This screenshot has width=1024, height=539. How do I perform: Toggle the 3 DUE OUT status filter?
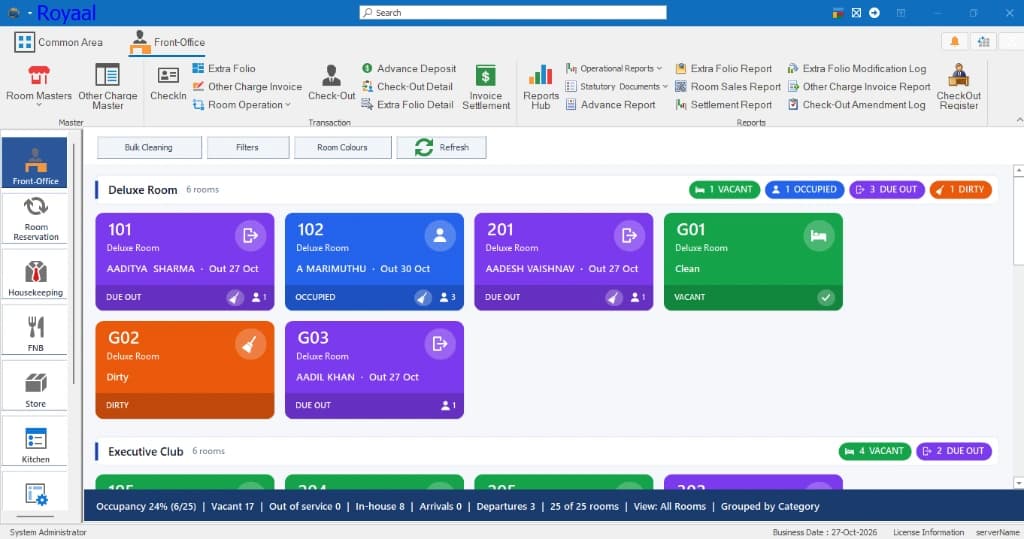[x=886, y=189]
